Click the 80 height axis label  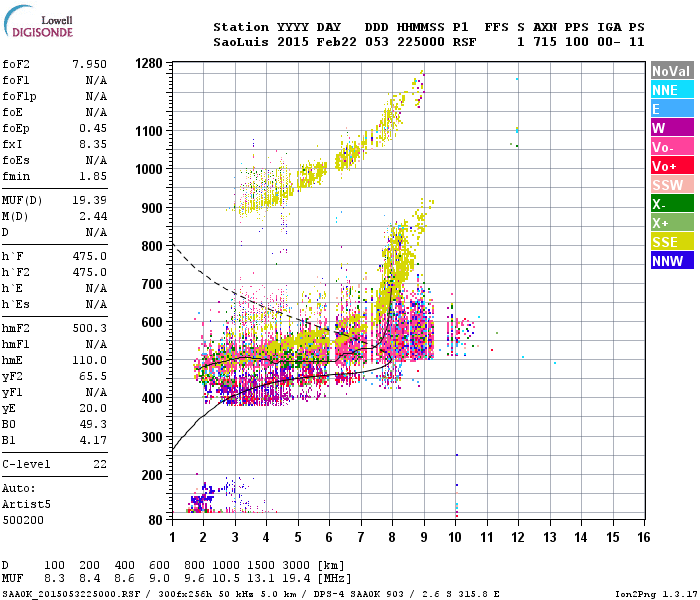pyautogui.click(x=155, y=520)
